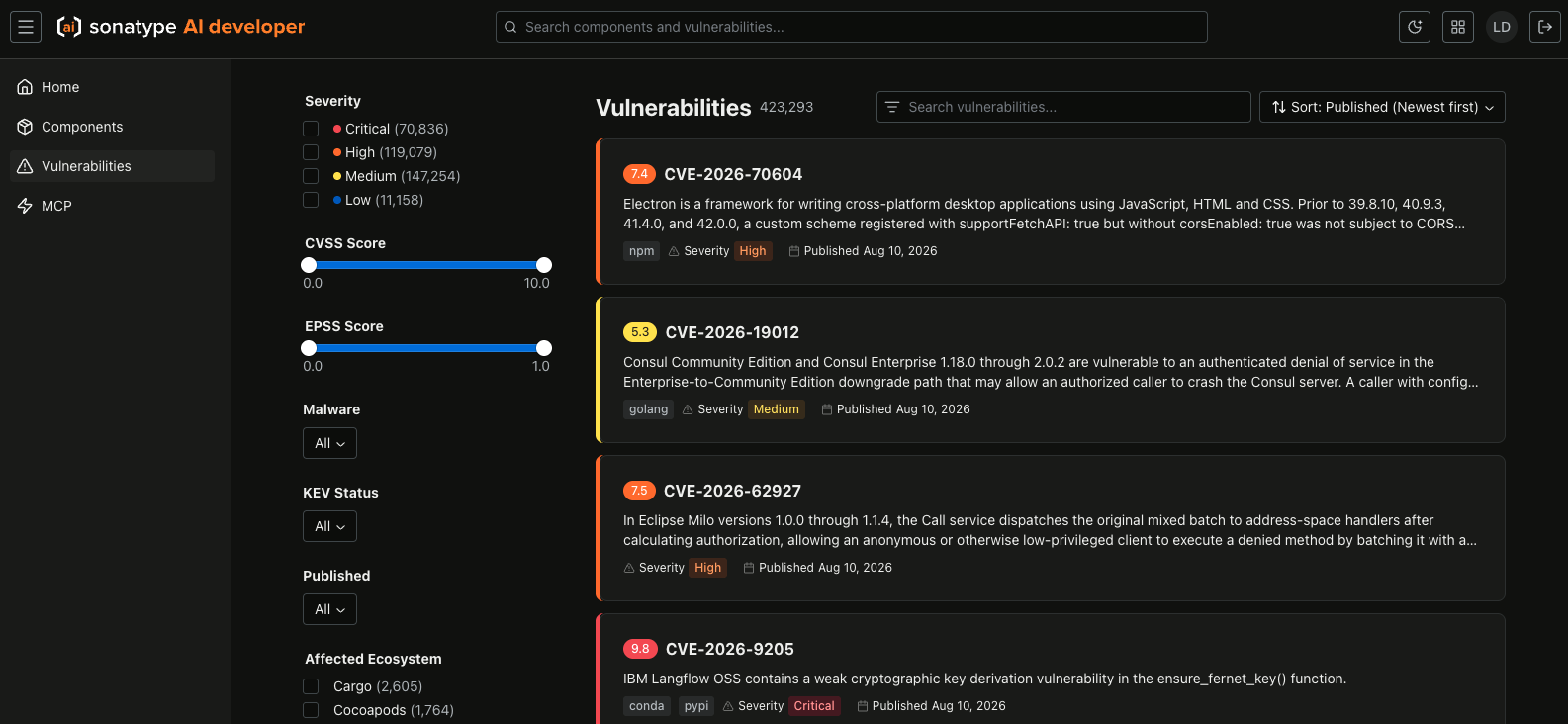Click severity triangle icon on CVE-2026-9205 card
The height and width of the screenshot is (724, 1568).
pos(728,706)
